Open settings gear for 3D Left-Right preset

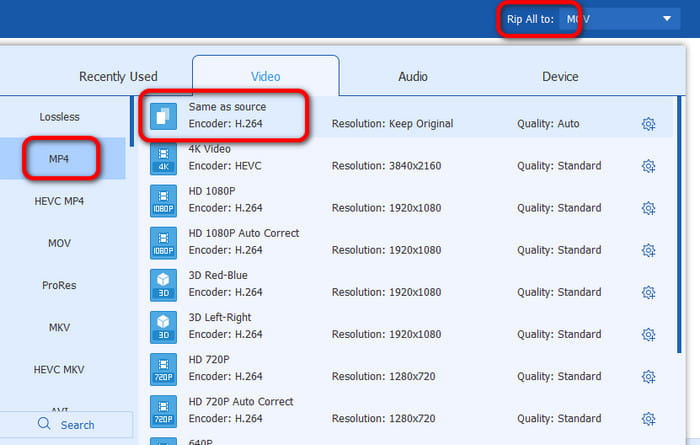648,334
